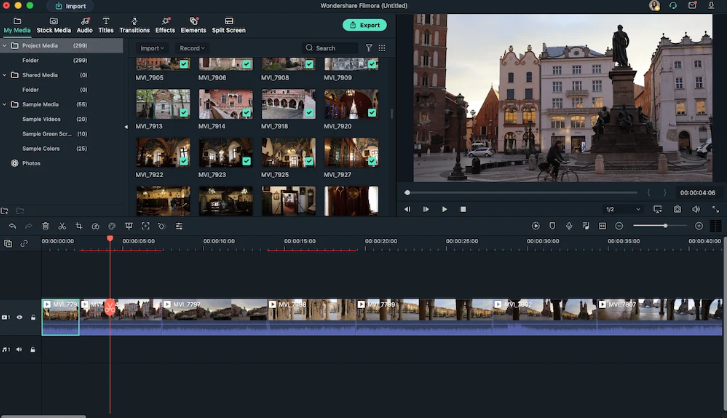Screen dimensions: 727x418
Task: Select the MVI_7797 clip on timeline
Action: tap(214, 317)
